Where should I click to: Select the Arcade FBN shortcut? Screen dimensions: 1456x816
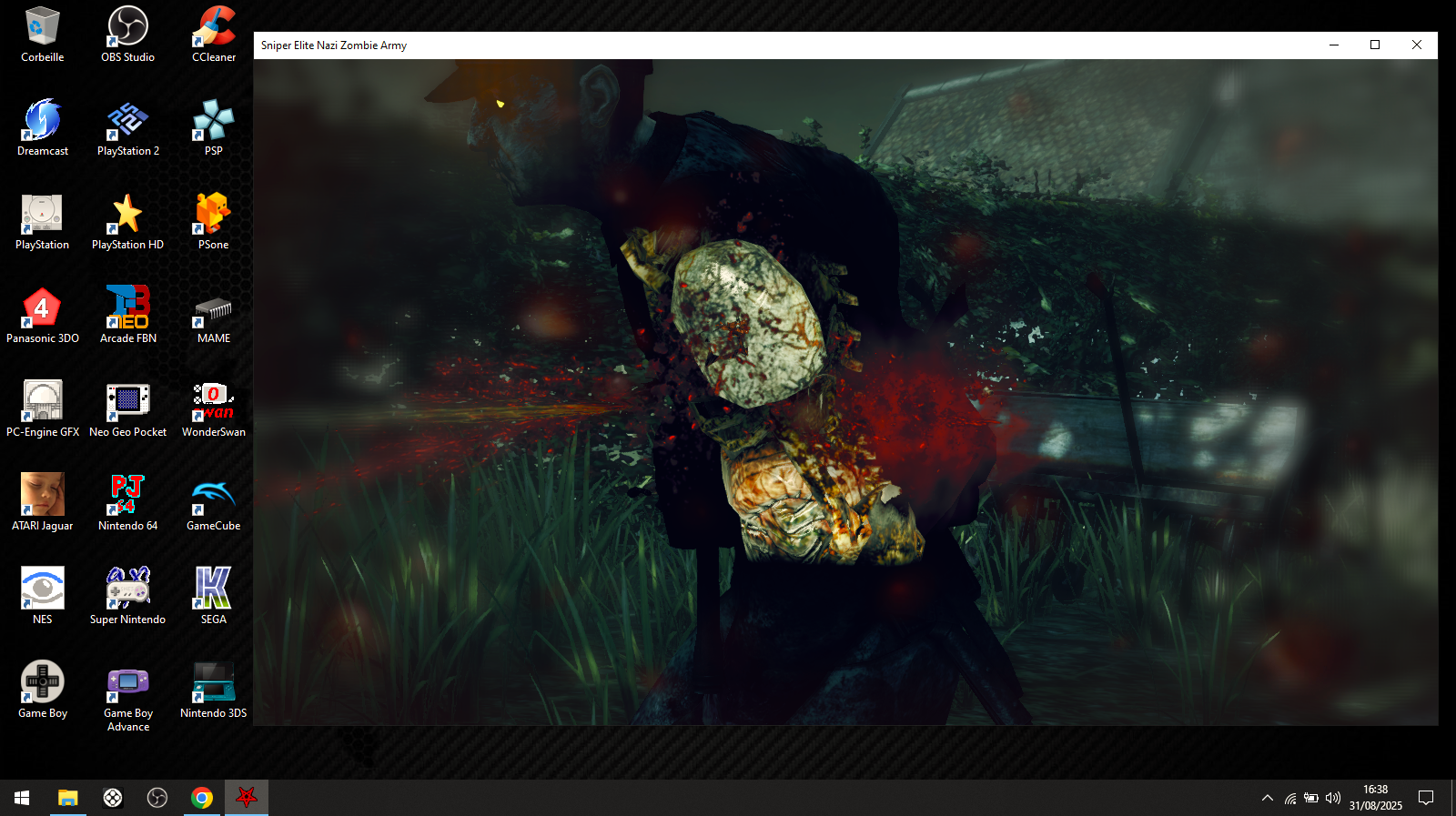(x=128, y=315)
